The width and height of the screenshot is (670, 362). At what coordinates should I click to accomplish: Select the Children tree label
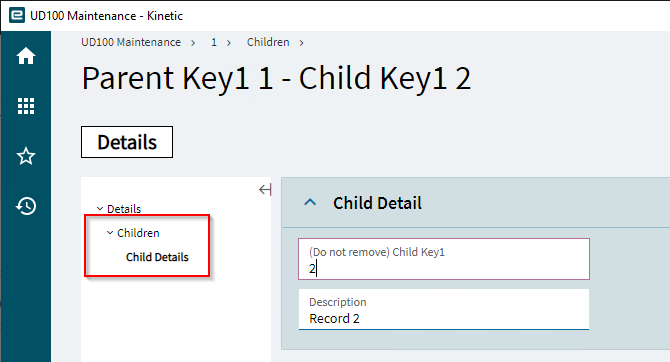click(138, 233)
